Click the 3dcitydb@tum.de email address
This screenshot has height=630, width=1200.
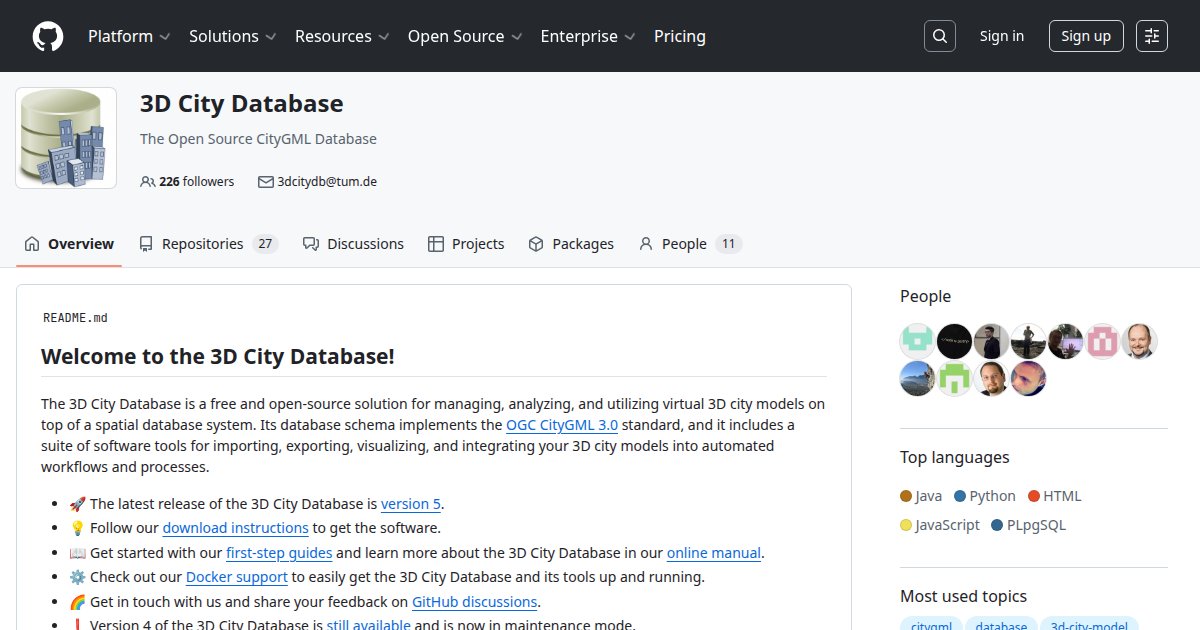[x=327, y=182]
